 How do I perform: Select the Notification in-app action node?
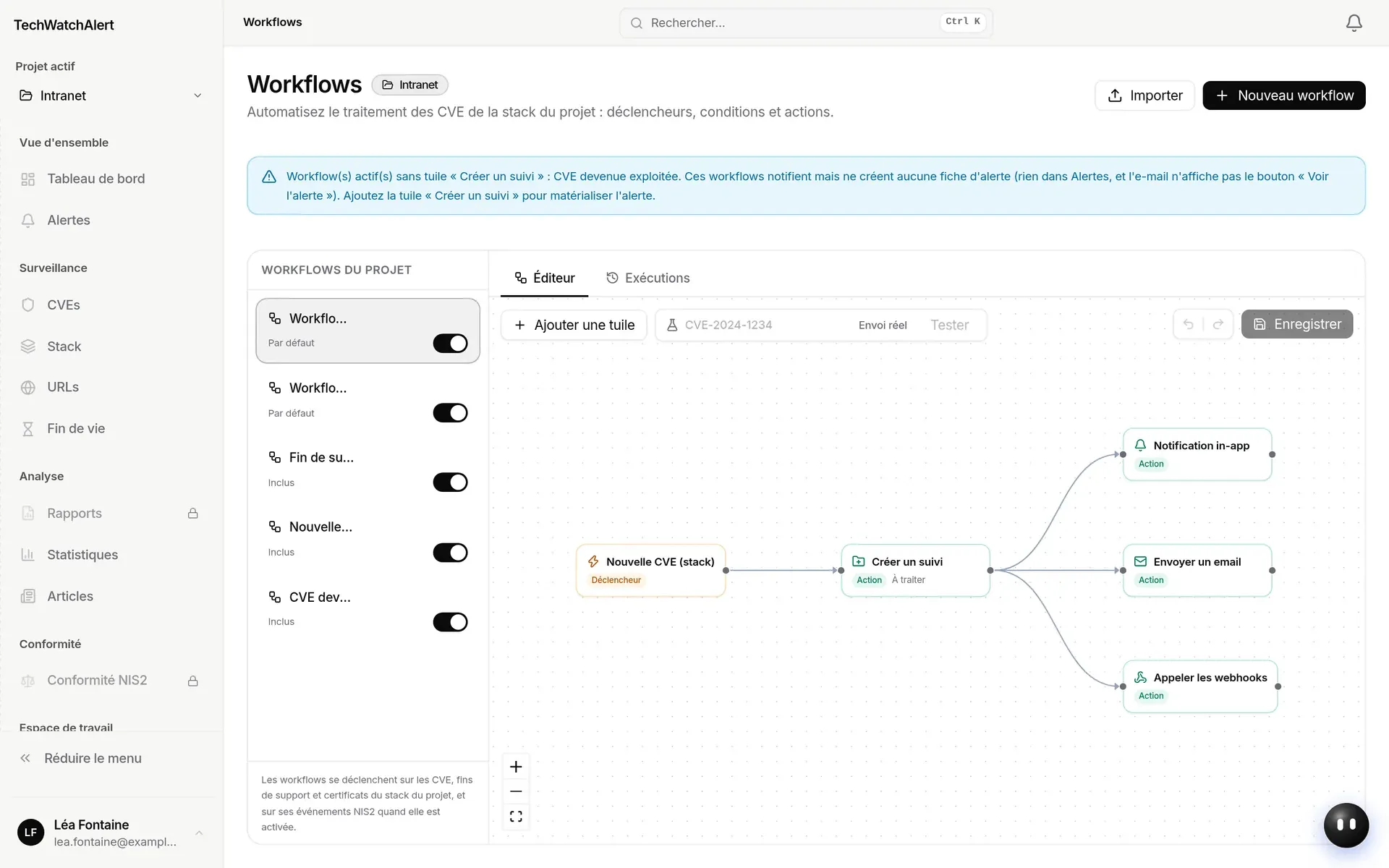click(x=1197, y=454)
